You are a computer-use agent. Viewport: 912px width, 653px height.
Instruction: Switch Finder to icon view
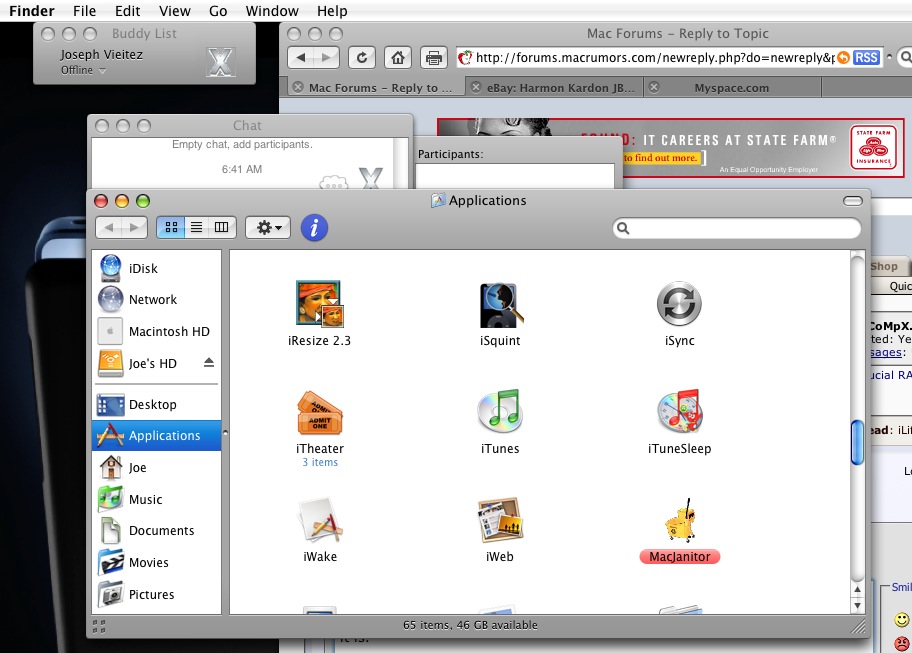[171, 227]
